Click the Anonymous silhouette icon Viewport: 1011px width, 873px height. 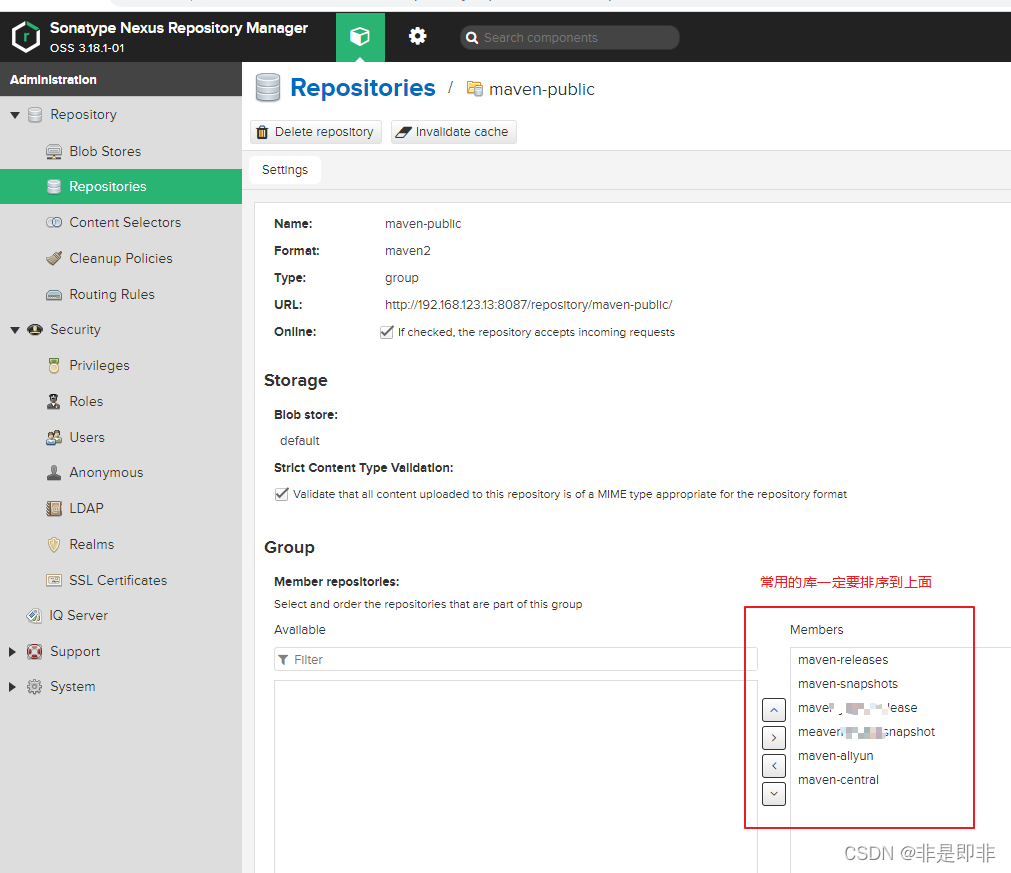click(54, 473)
